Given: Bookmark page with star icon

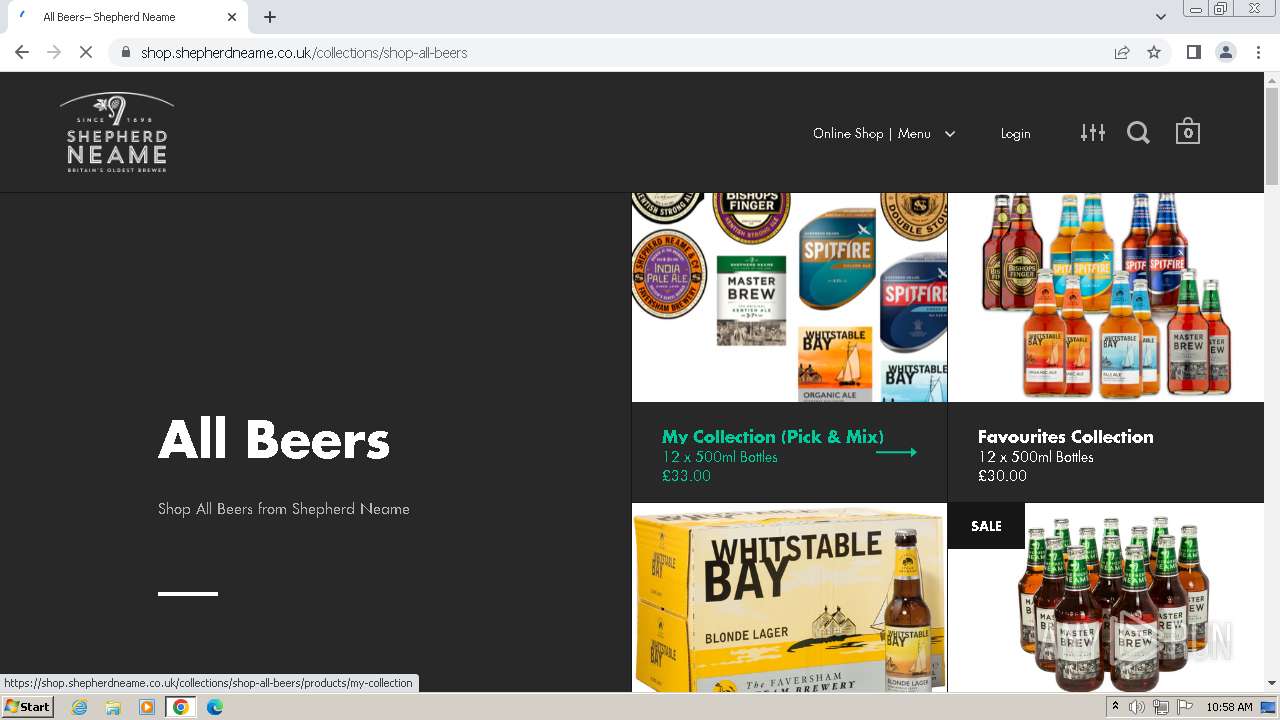Looking at the screenshot, I should point(1154,52).
